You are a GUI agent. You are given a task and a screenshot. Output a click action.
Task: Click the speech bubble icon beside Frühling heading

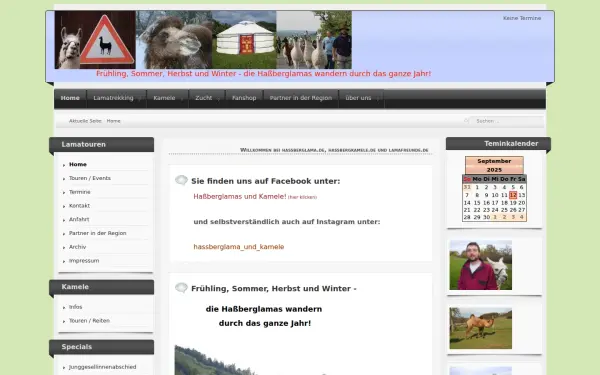181,288
